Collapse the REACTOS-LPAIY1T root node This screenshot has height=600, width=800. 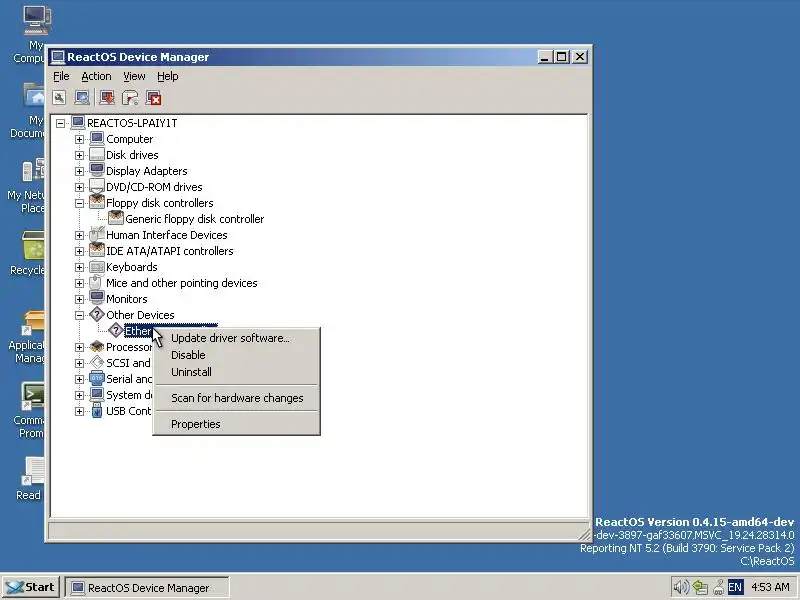pyautogui.click(x=61, y=123)
